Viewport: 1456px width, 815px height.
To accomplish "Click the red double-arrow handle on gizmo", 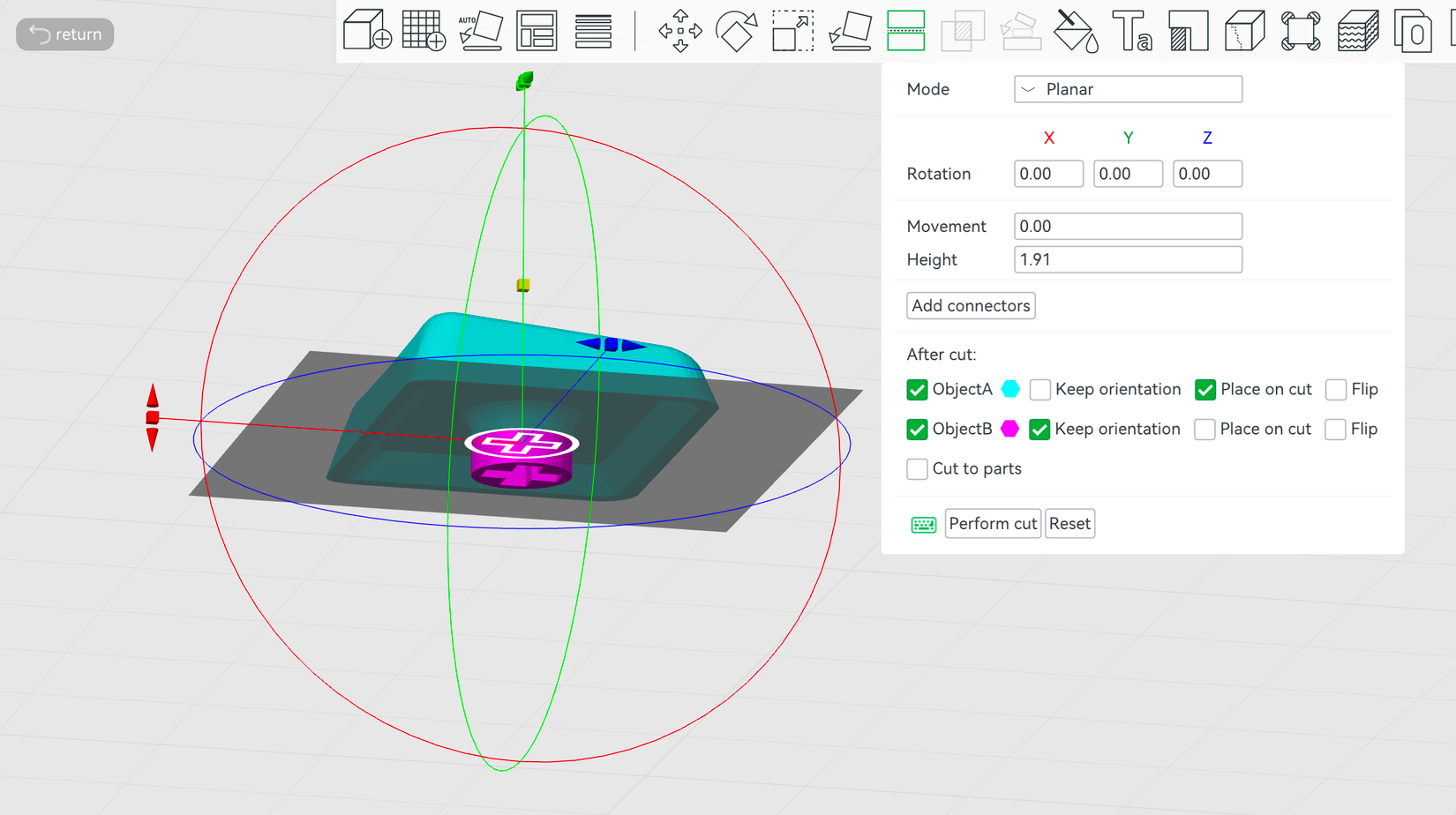I will (x=153, y=418).
